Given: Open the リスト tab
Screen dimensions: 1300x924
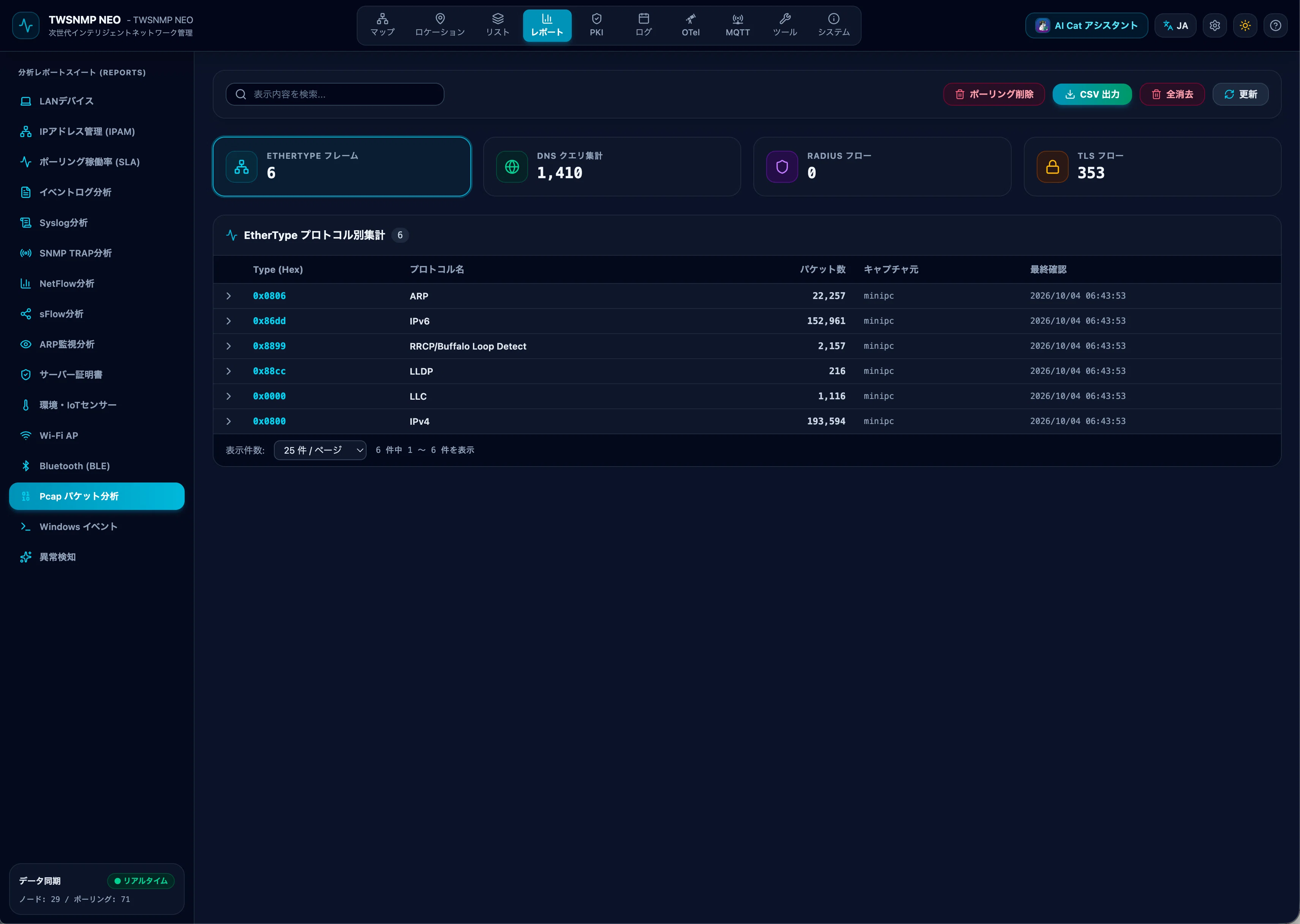Looking at the screenshot, I should [x=497, y=25].
